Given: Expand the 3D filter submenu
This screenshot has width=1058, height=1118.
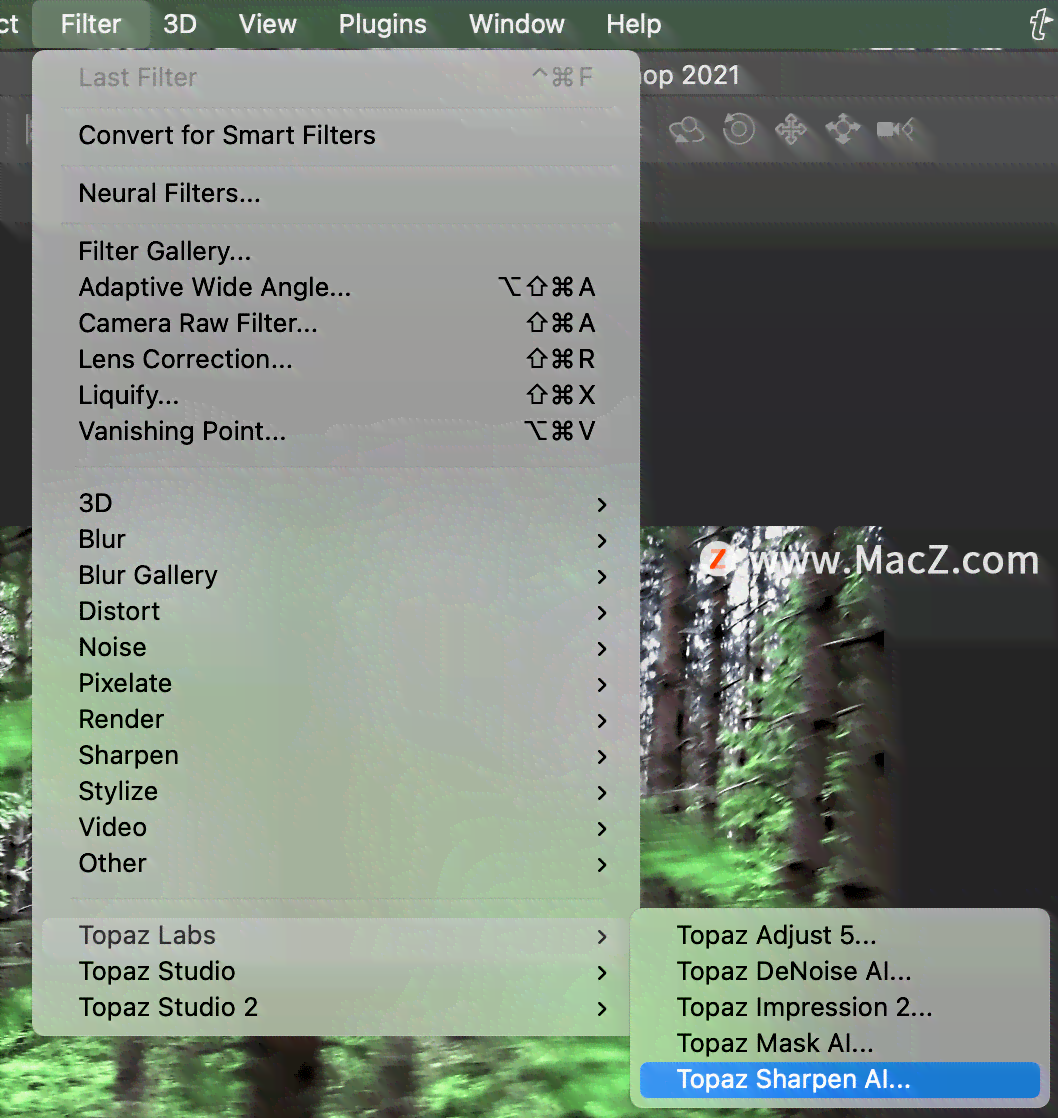Looking at the screenshot, I should 335,503.
